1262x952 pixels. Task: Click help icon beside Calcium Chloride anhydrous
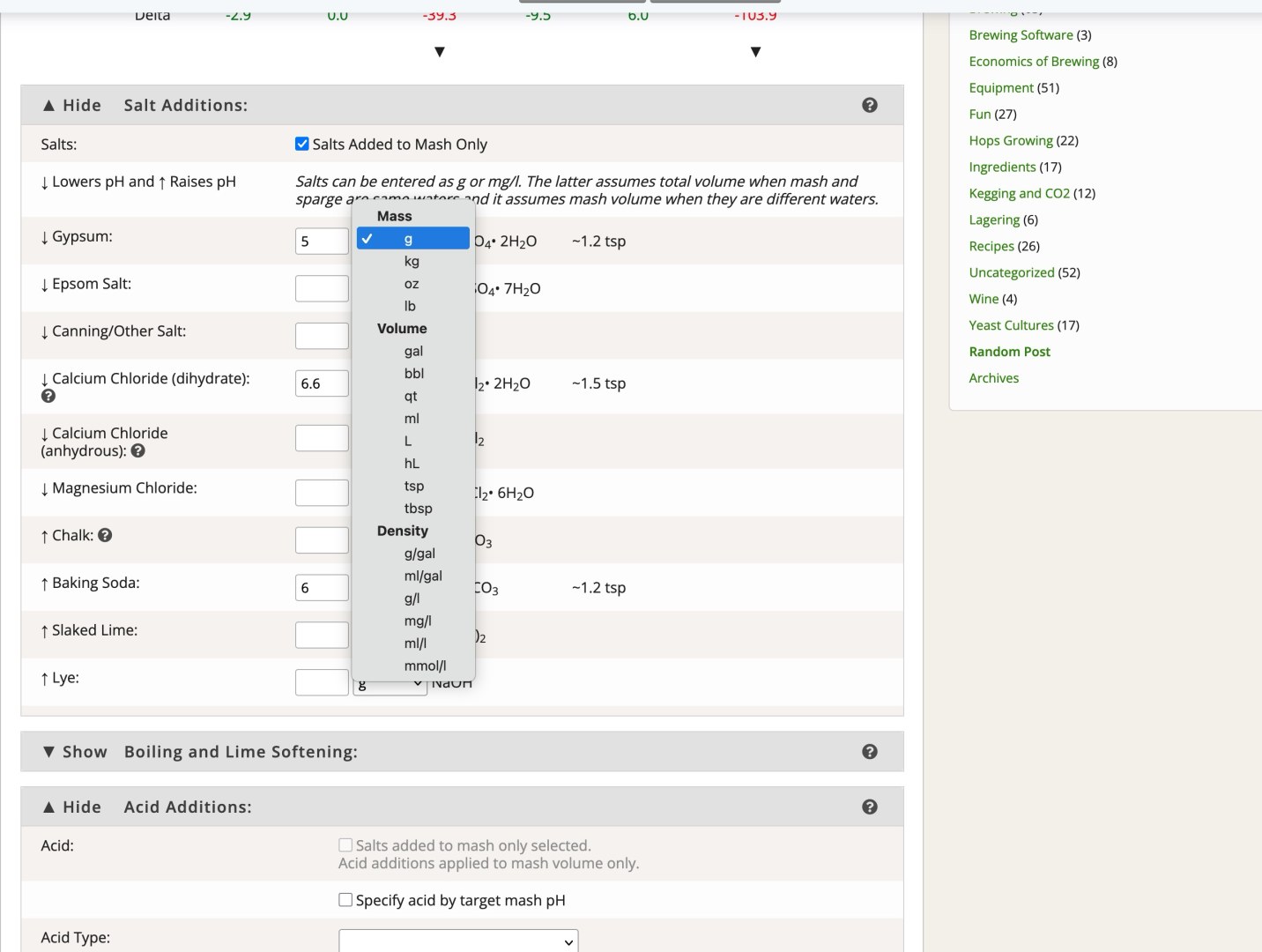click(x=137, y=451)
